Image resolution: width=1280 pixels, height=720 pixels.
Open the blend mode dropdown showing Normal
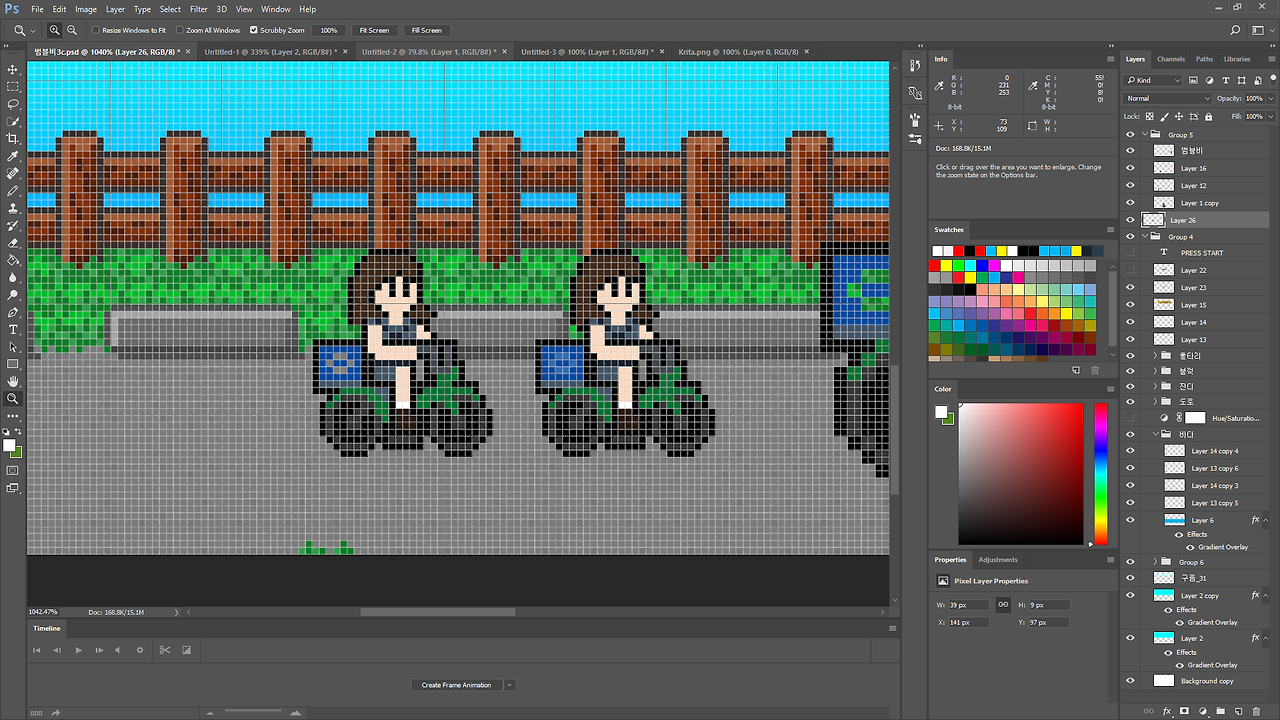coord(1166,97)
